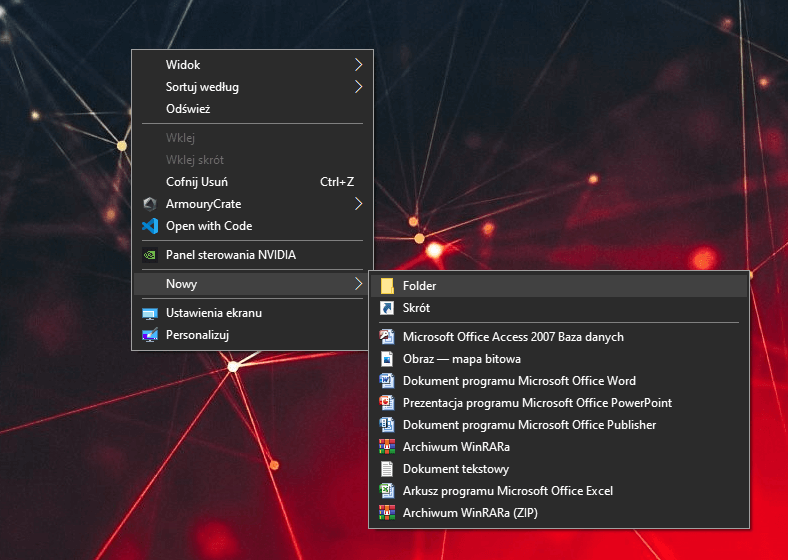Open Ustawienia ekranu
The image size is (788, 560).
(x=252, y=313)
